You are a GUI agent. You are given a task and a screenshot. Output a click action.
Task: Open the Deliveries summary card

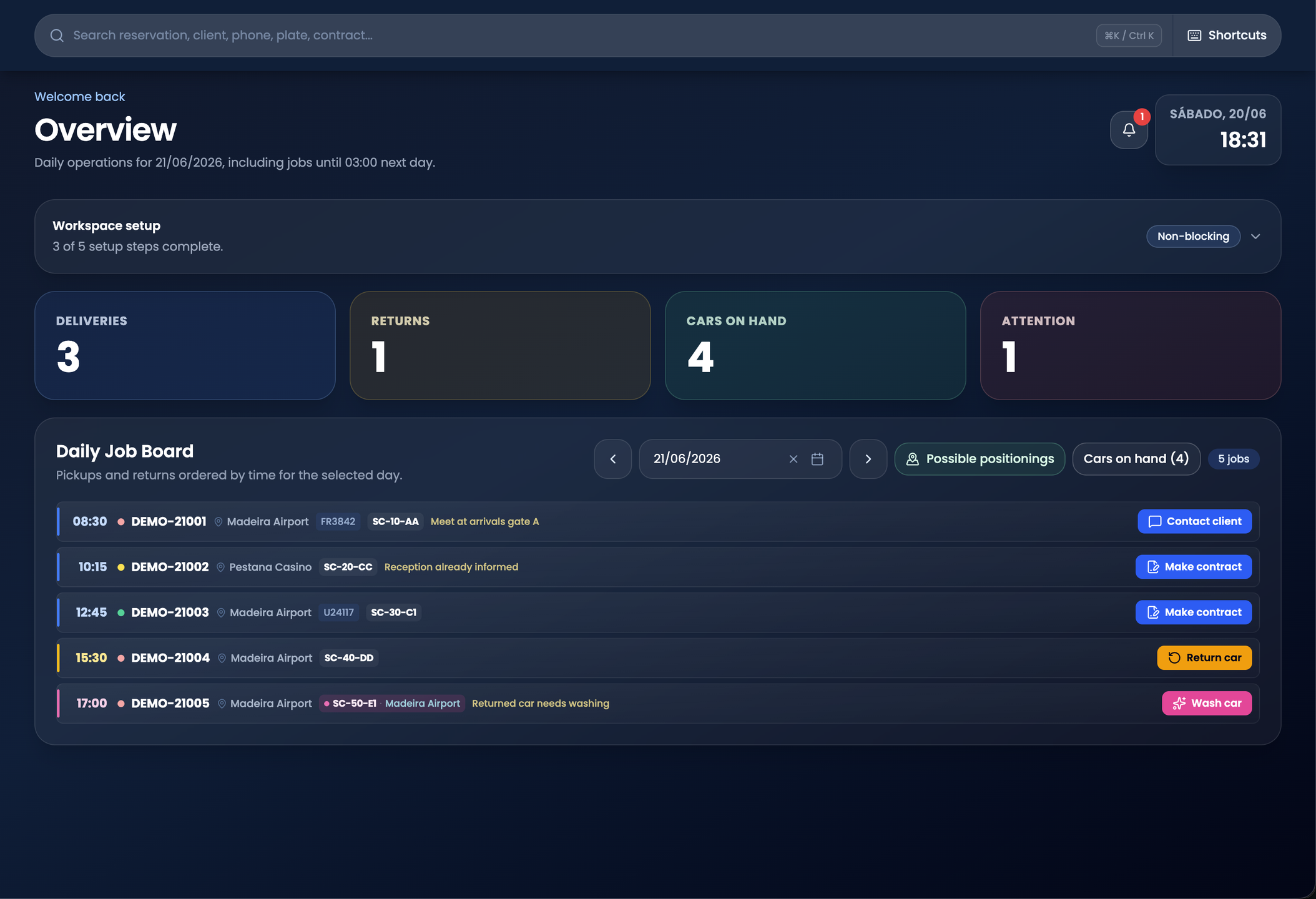tap(185, 345)
